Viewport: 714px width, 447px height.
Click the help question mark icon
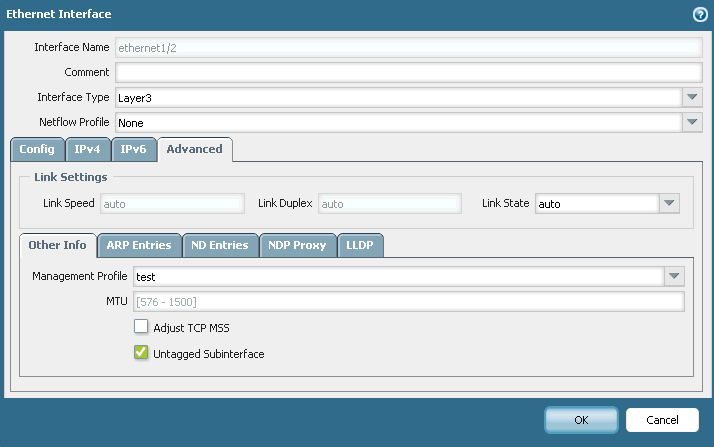tap(700, 14)
